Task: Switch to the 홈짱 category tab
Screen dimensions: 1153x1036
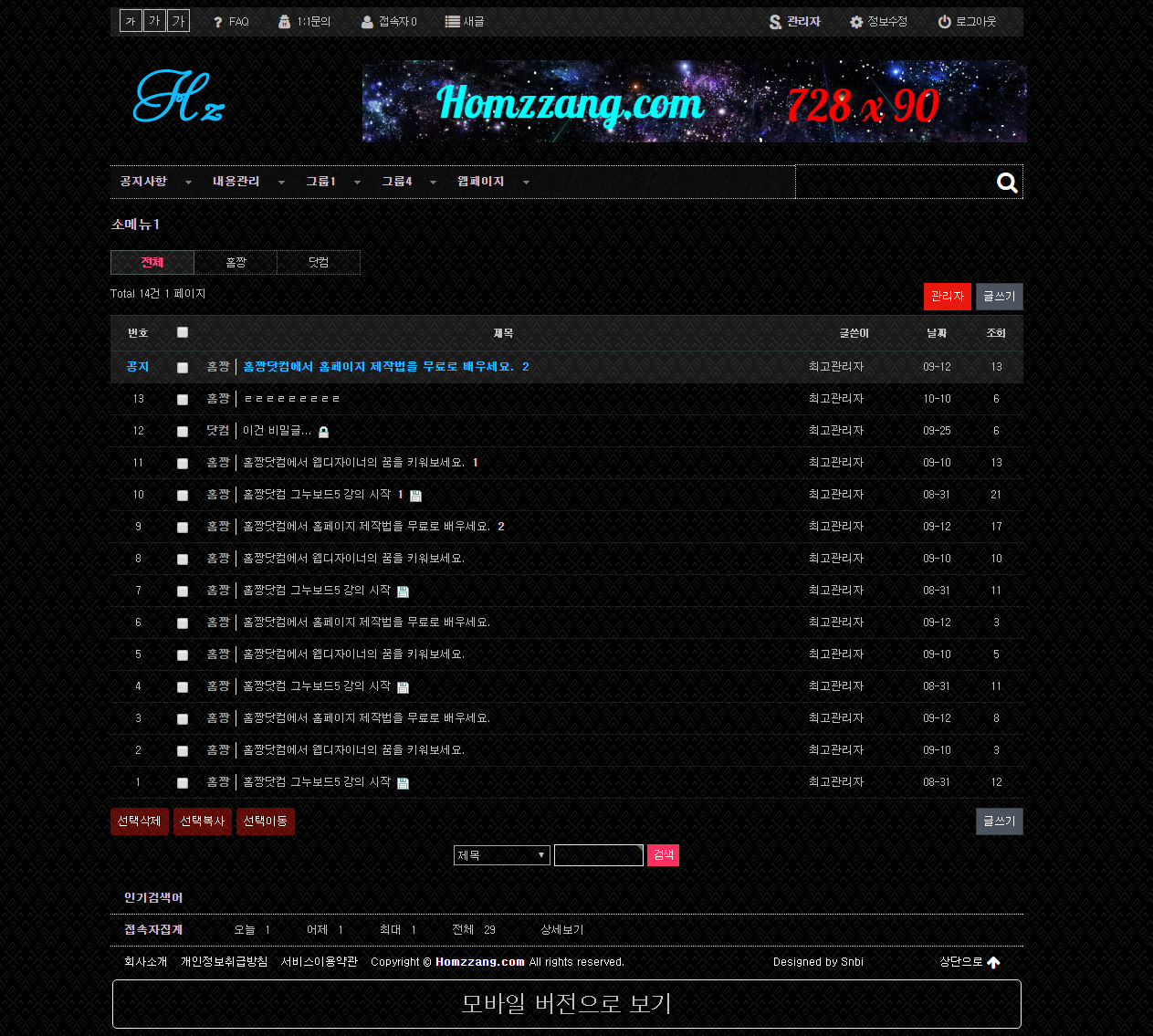Action: pyautogui.click(x=236, y=263)
